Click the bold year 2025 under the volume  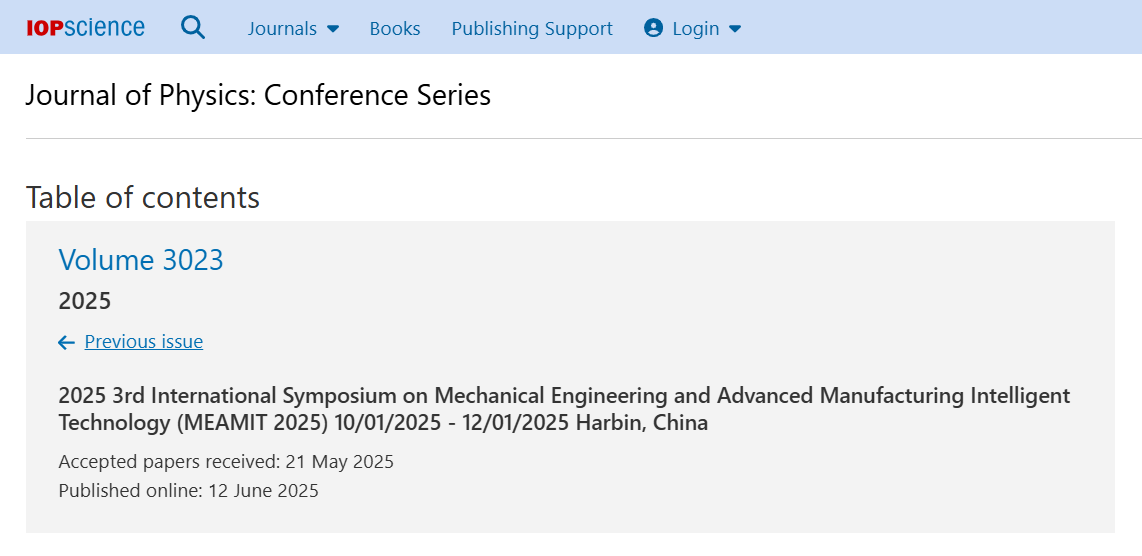pyautogui.click(x=84, y=301)
